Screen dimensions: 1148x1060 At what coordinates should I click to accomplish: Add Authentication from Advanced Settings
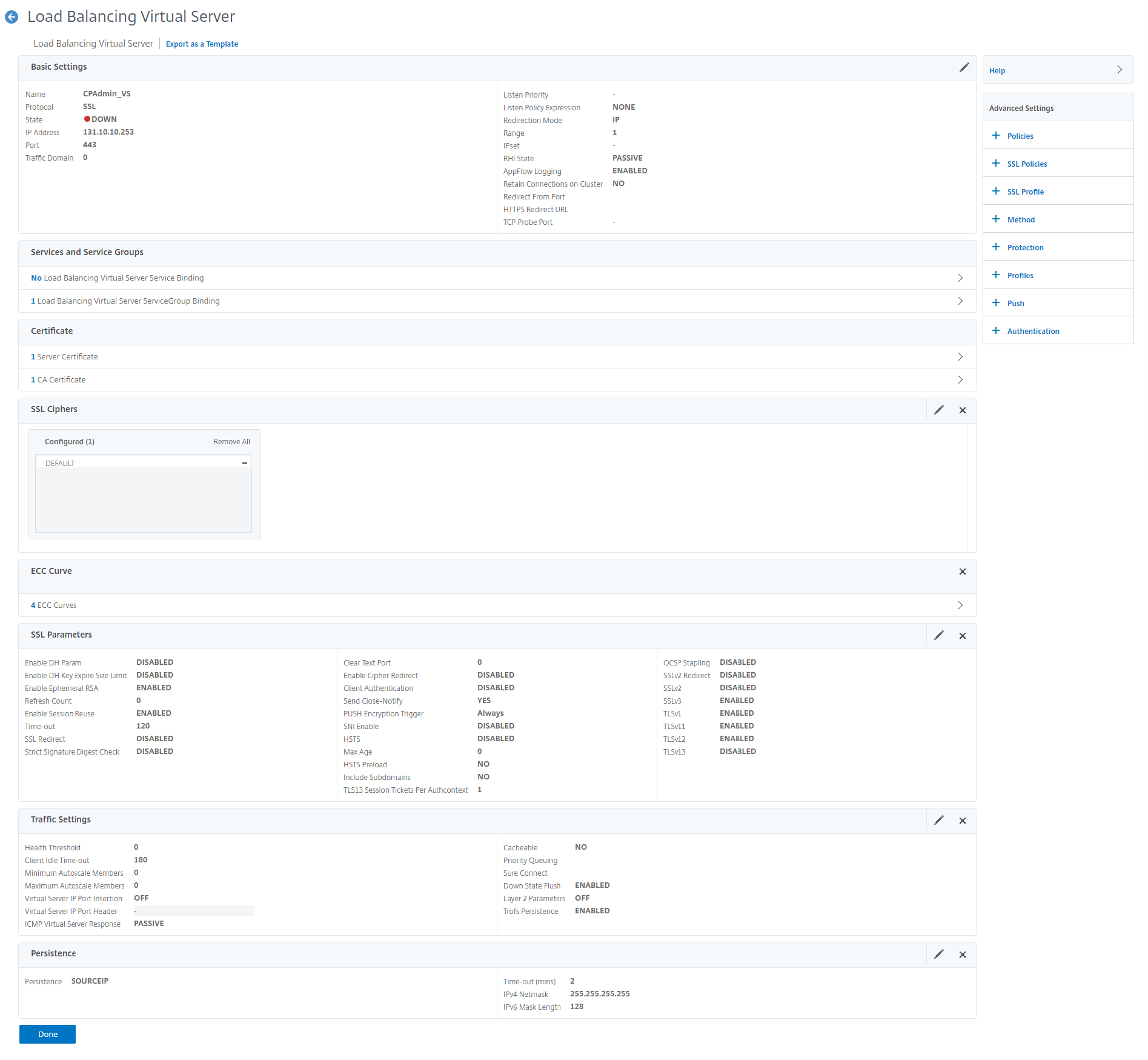point(1032,331)
